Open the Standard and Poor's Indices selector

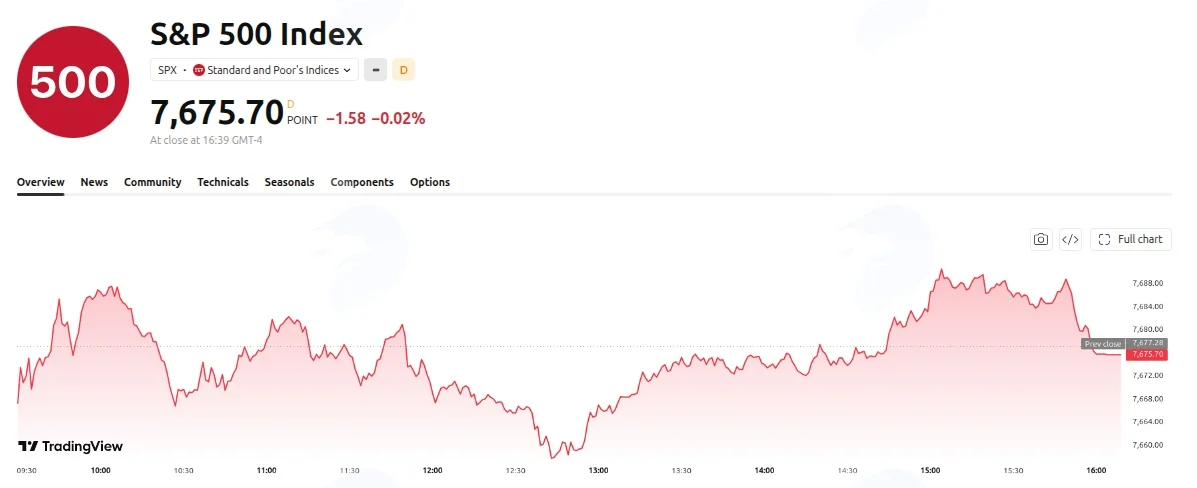(253, 69)
